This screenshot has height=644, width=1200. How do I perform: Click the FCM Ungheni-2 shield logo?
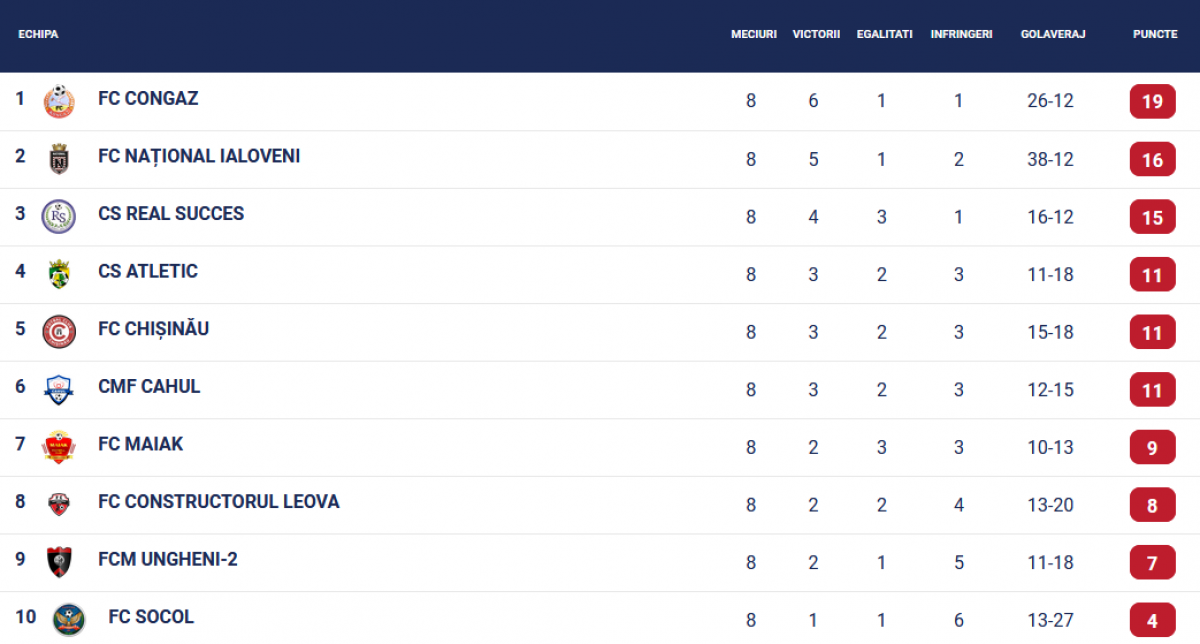pyautogui.click(x=59, y=562)
